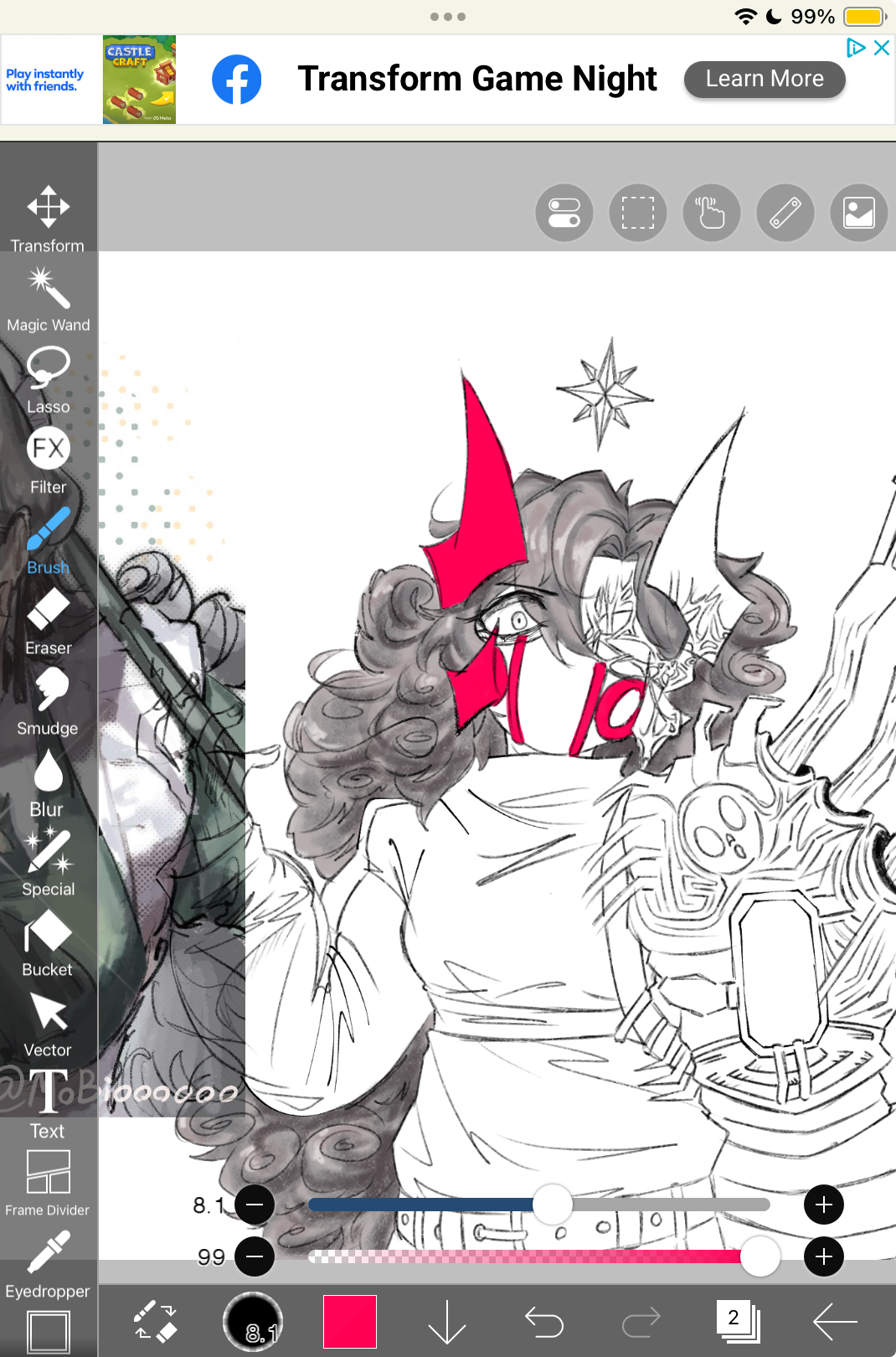896x1357 pixels.
Task: Select the Magic Wand tool
Action: [48, 298]
